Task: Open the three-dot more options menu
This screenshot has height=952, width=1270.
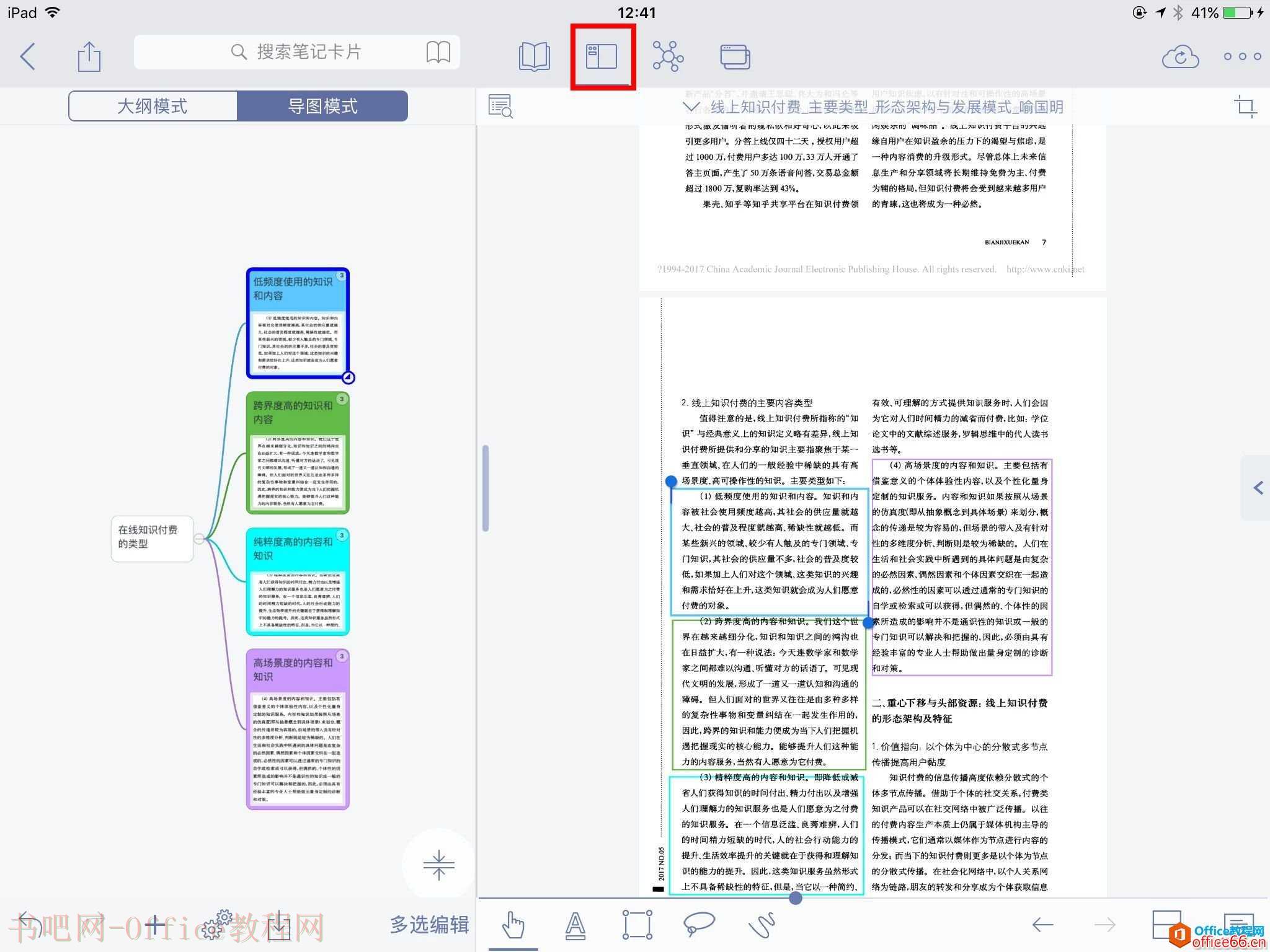Action: [1242, 56]
